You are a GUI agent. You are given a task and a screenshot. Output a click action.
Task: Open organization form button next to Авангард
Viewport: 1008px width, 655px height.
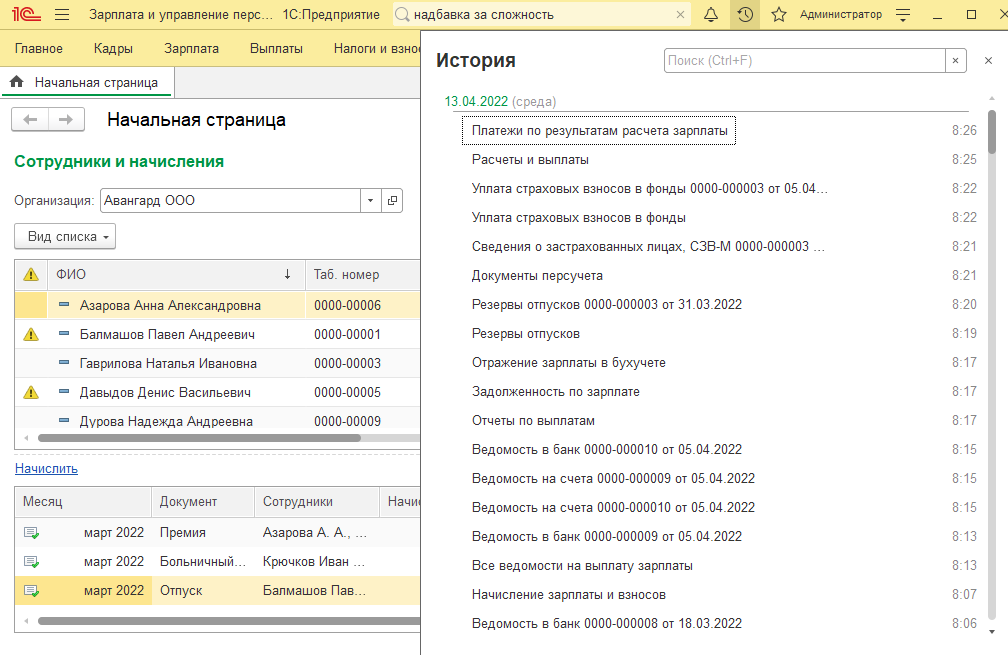click(x=392, y=200)
